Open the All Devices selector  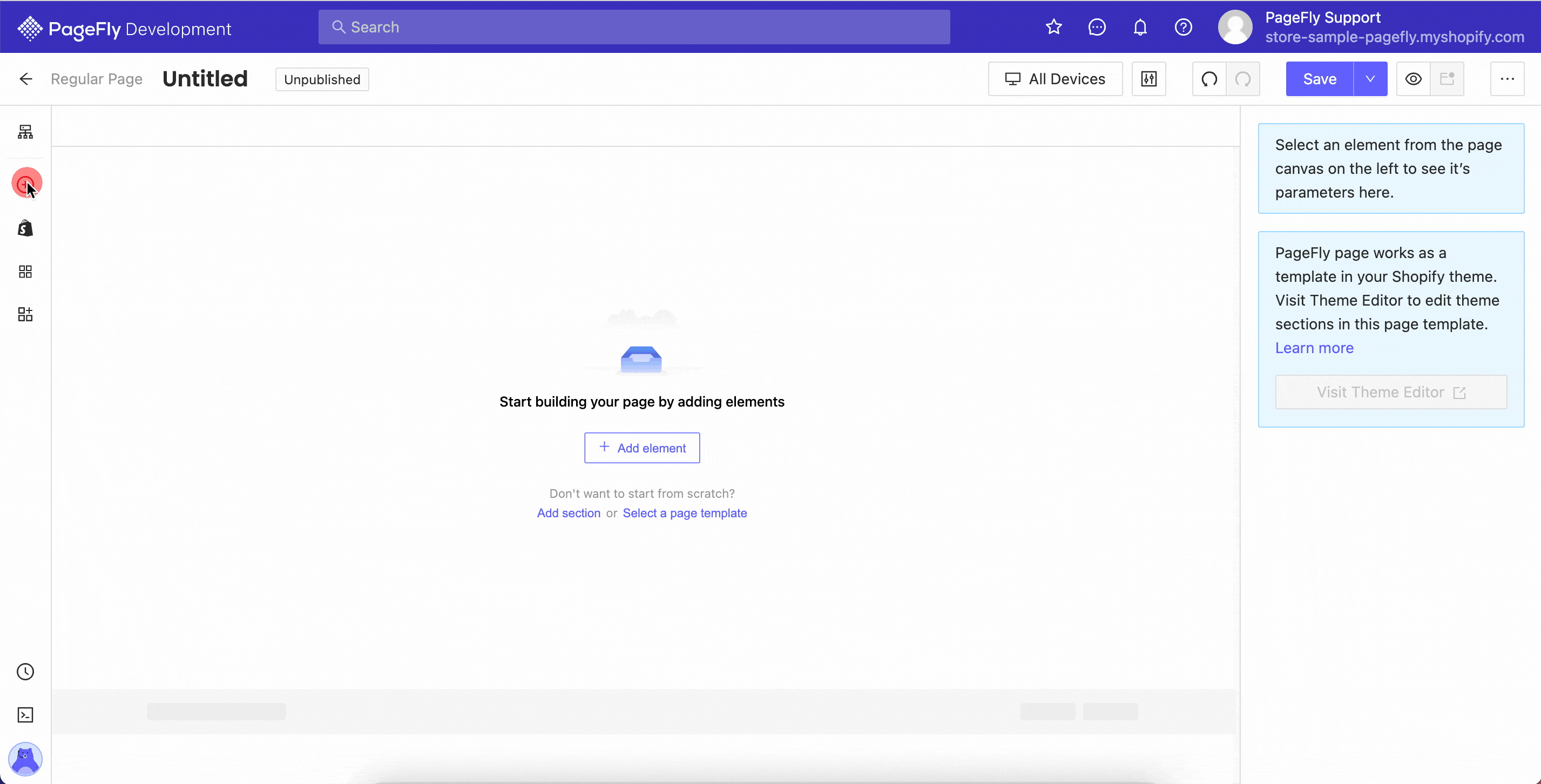tap(1055, 79)
